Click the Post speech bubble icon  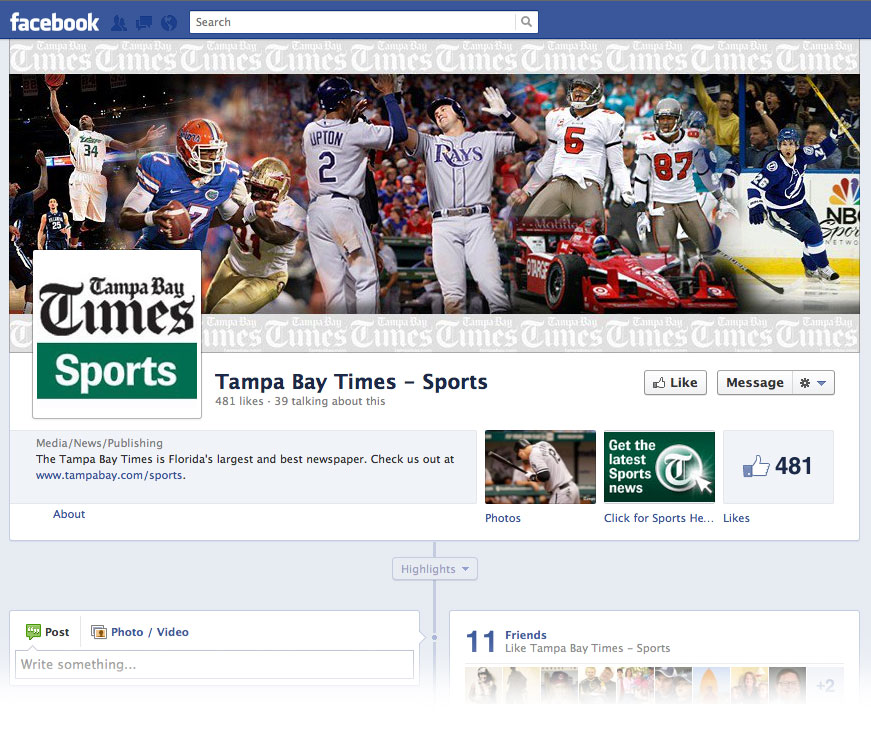pyautogui.click(x=33, y=632)
